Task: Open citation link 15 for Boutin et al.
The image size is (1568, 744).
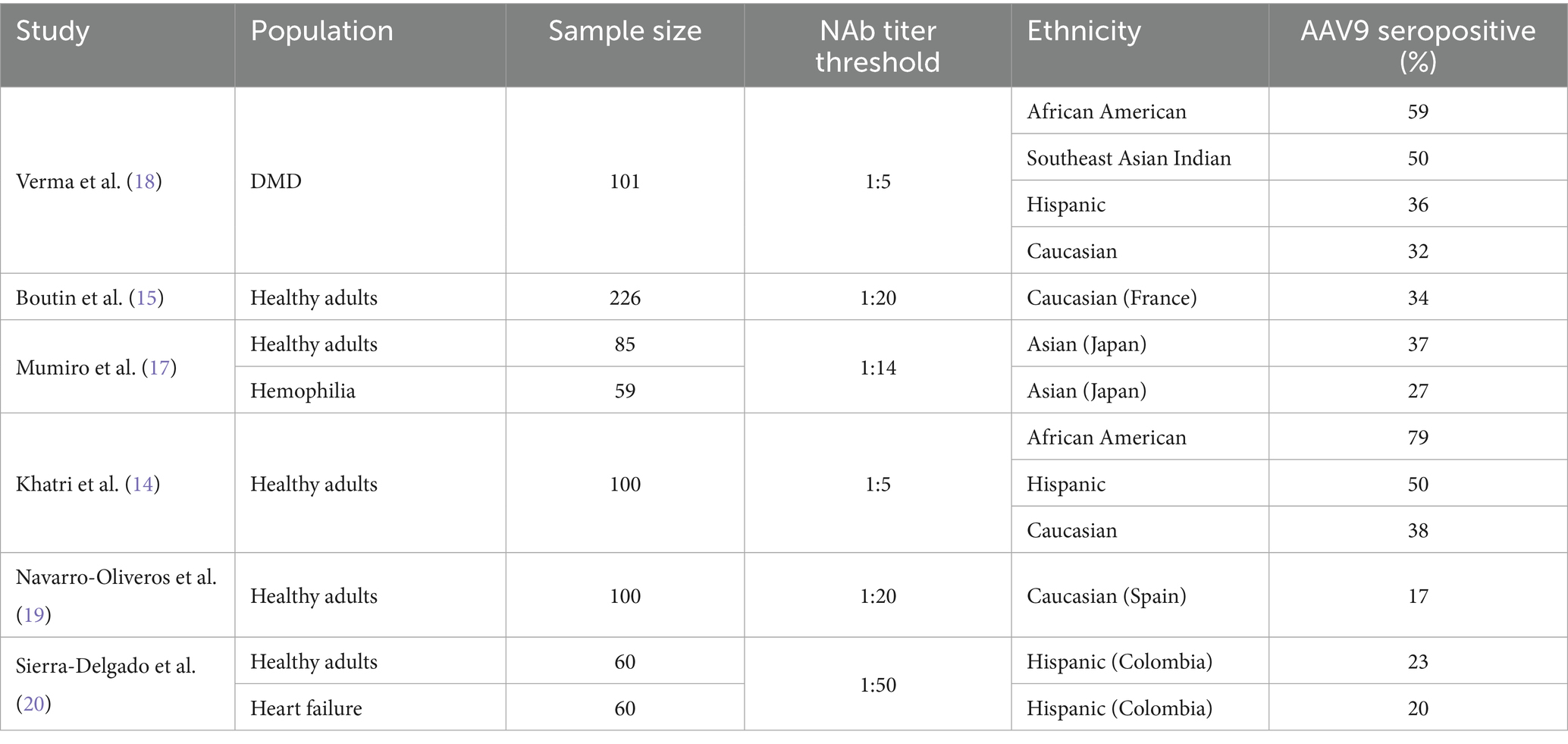Action: point(146,297)
